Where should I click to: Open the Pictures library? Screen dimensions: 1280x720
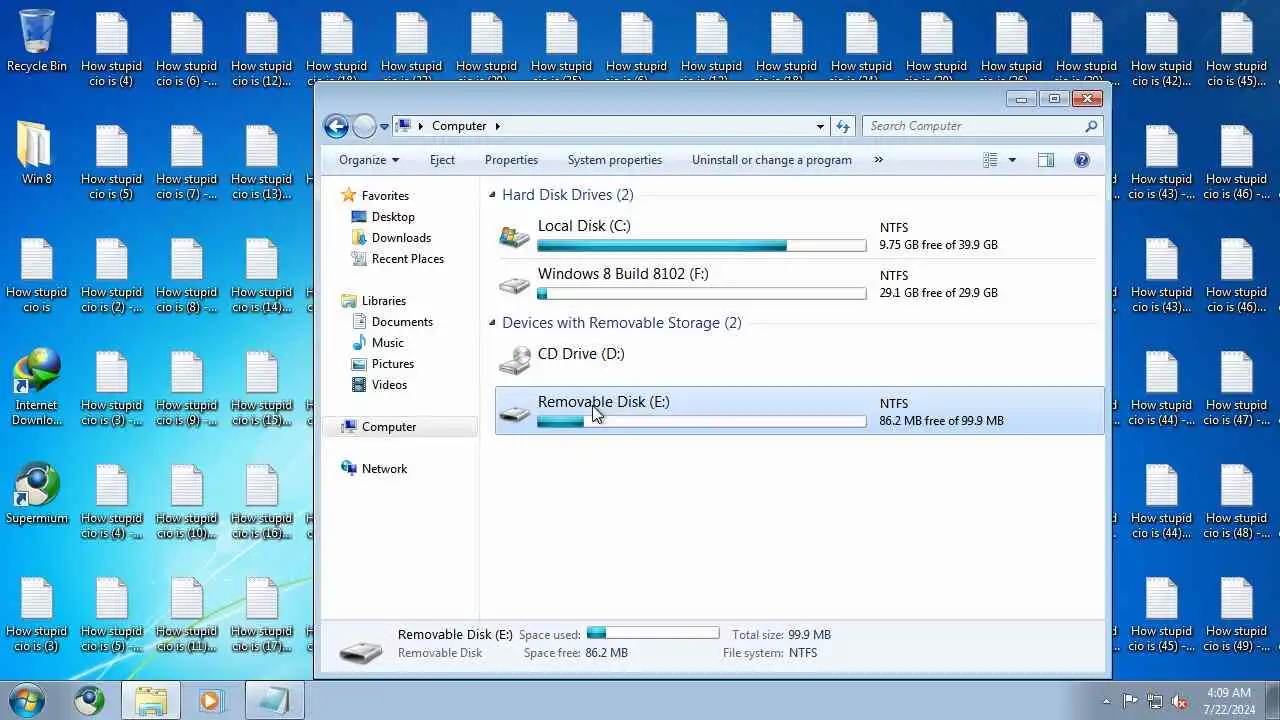tap(393, 364)
